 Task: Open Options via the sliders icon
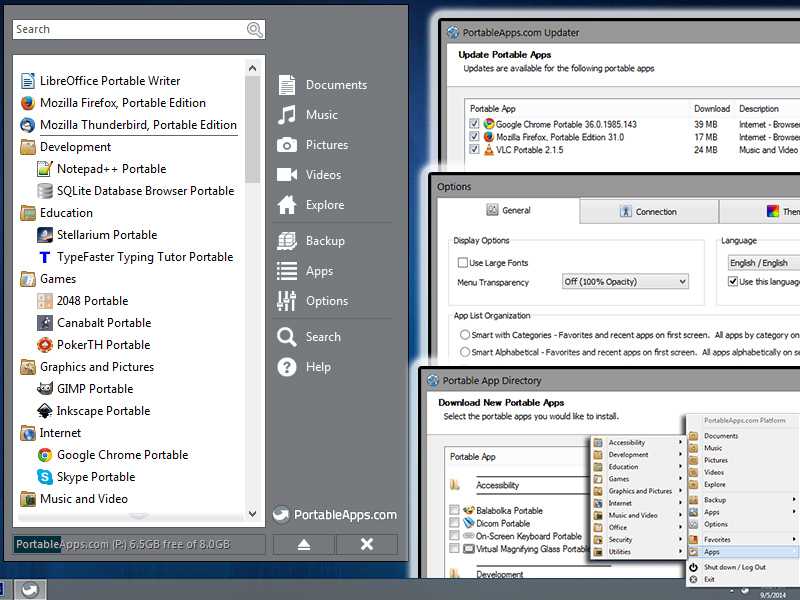(287, 301)
